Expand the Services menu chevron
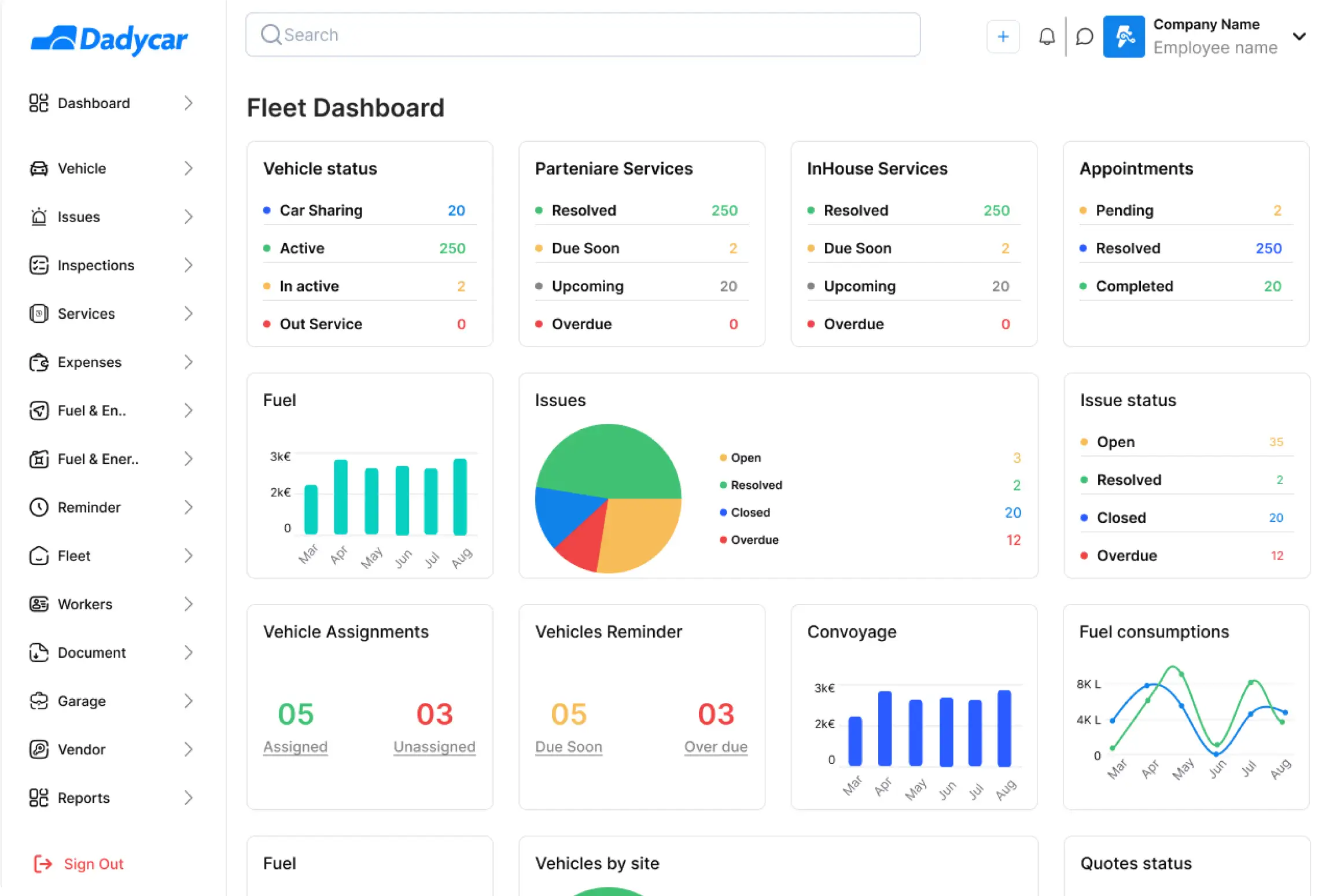Image resolution: width=1333 pixels, height=896 pixels. 188,314
